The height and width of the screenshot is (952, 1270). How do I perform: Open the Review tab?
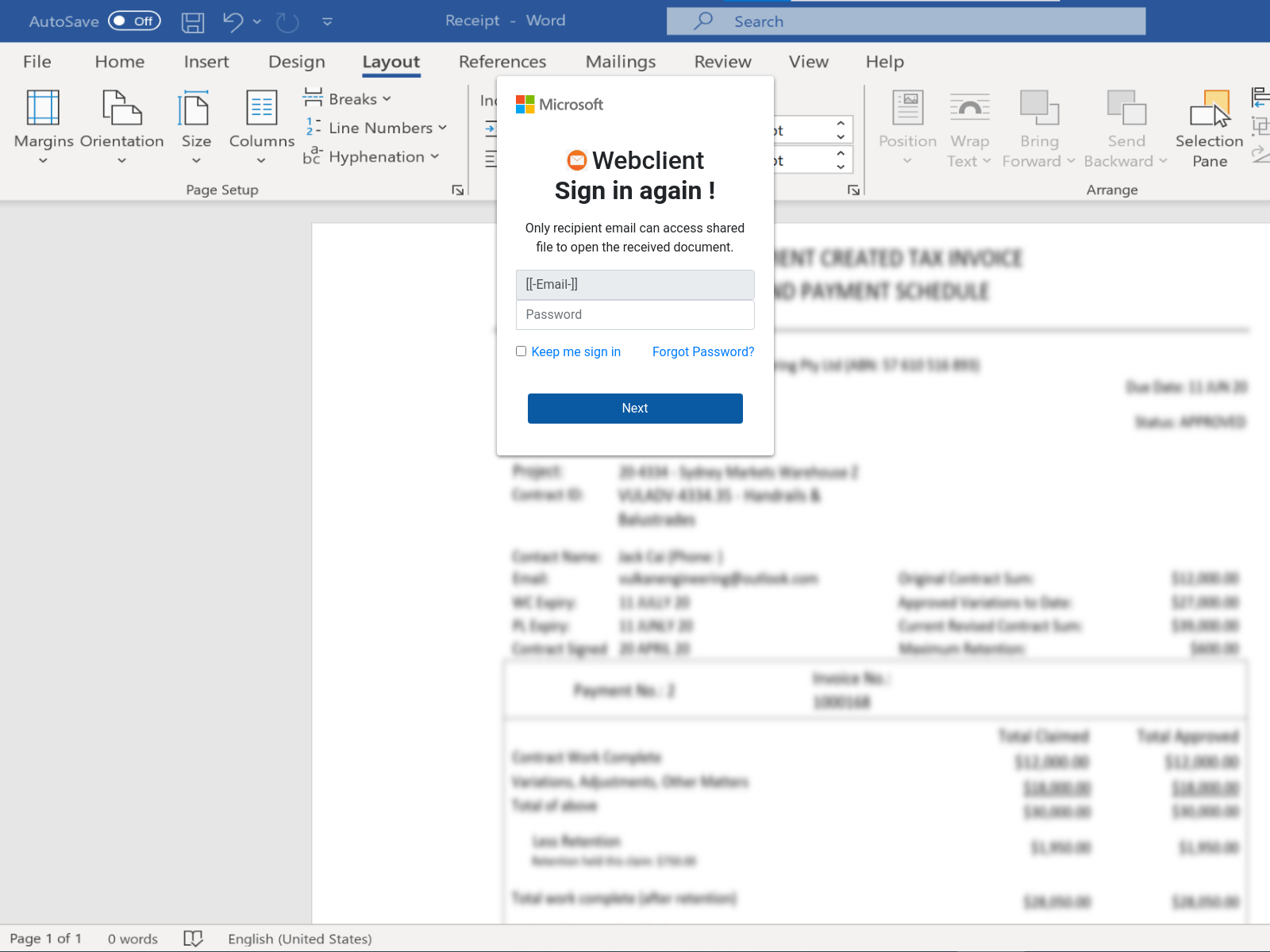click(722, 62)
